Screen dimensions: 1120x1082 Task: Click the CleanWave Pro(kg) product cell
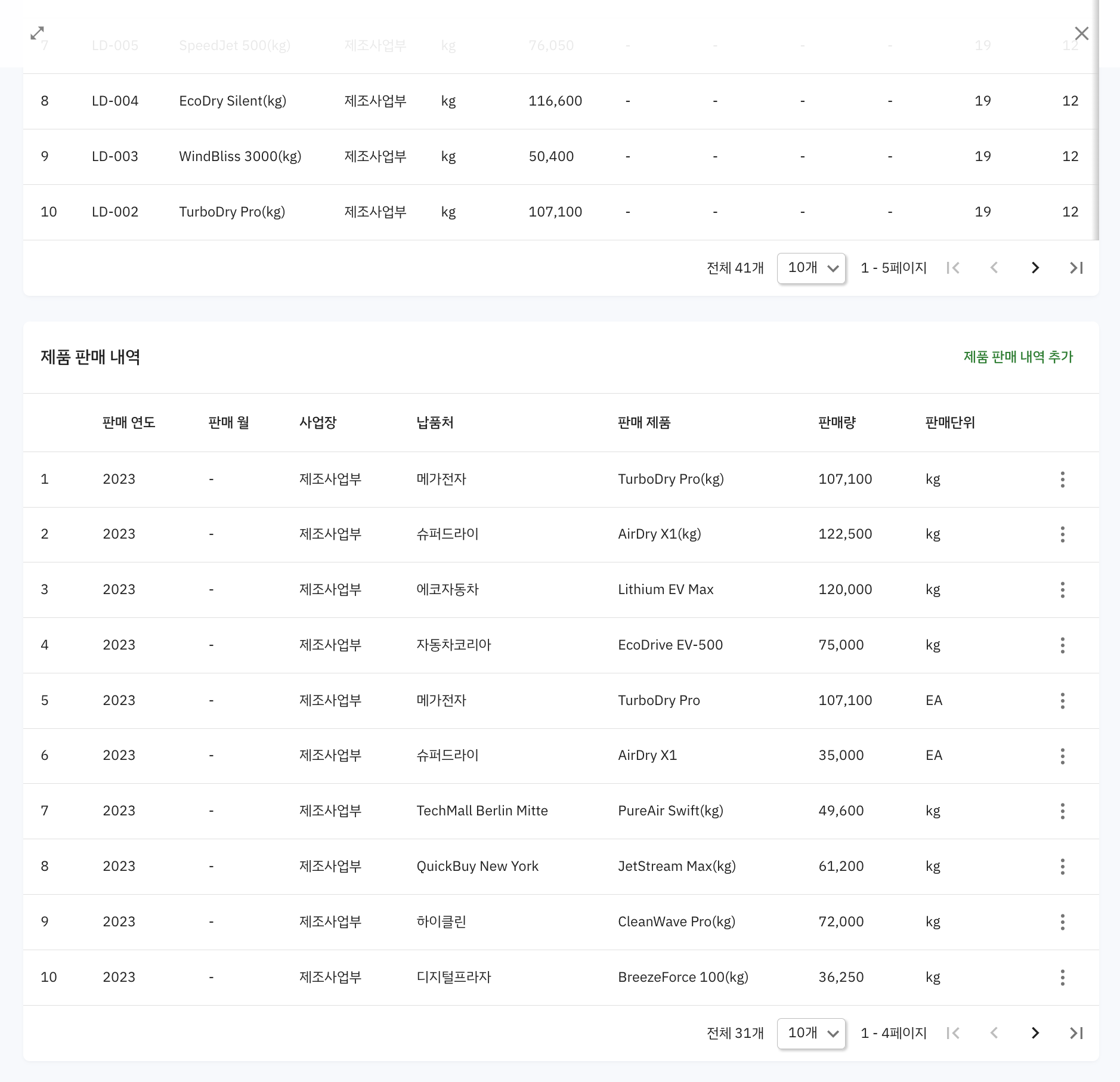[x=676, y=922]
